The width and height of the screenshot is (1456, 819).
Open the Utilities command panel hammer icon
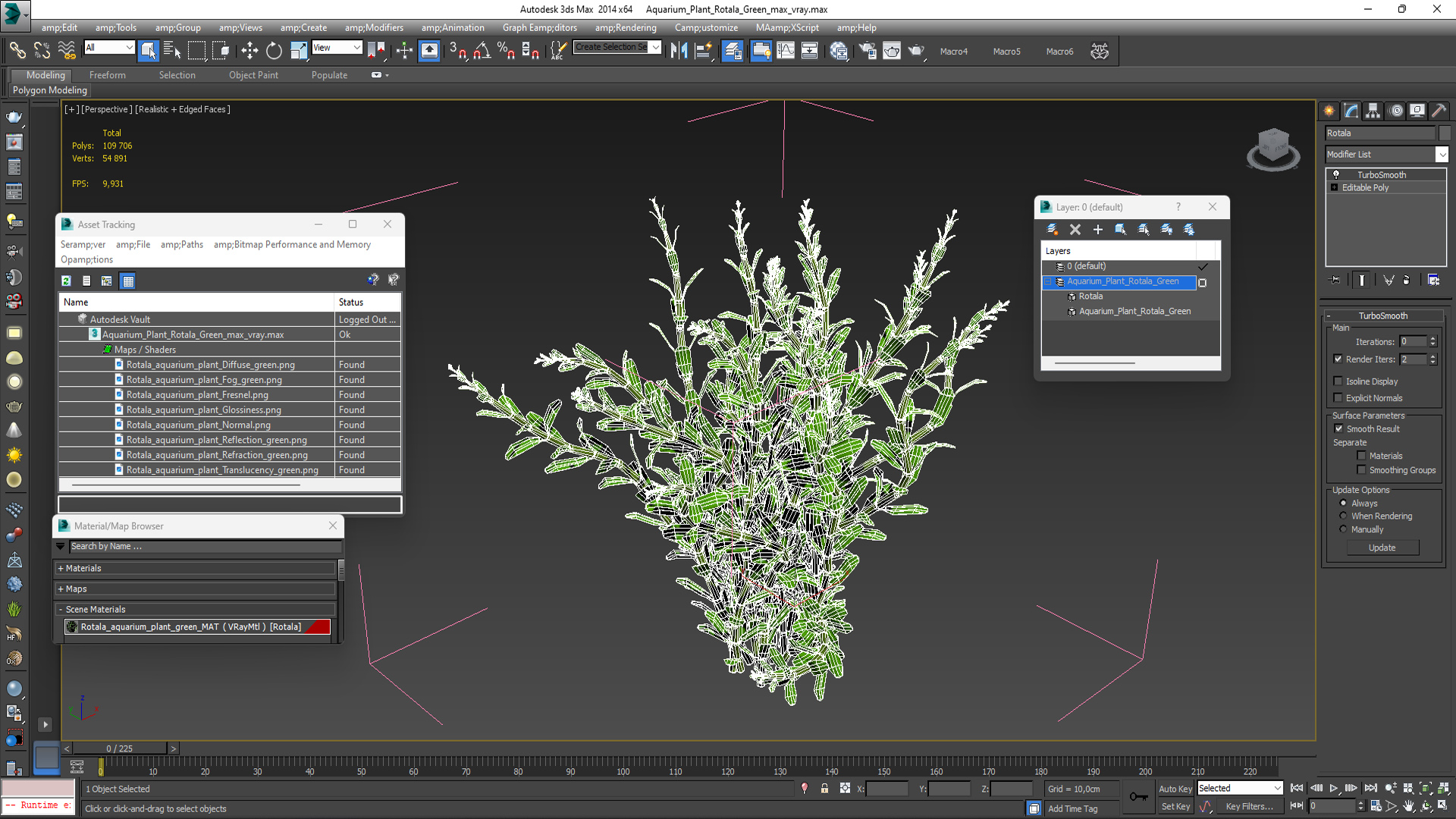[1439, 111]
